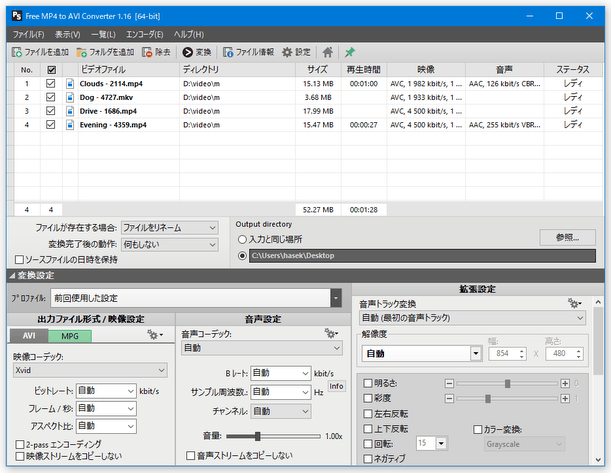Open the video bitrate ビットレート dropdown
The image size is (611, 473).
[106, 391]
